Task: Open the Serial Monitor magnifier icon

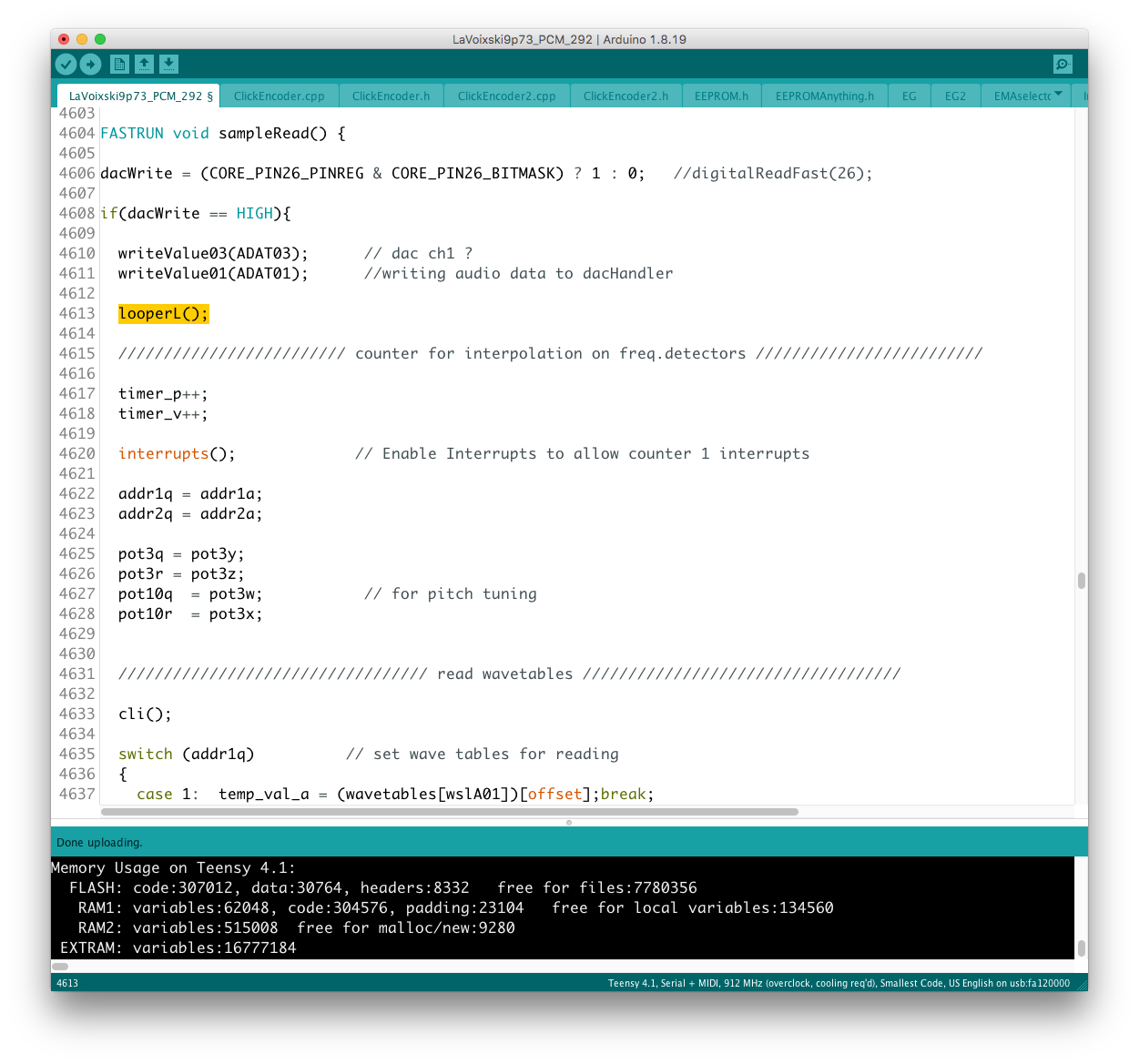Action: 1062,64
